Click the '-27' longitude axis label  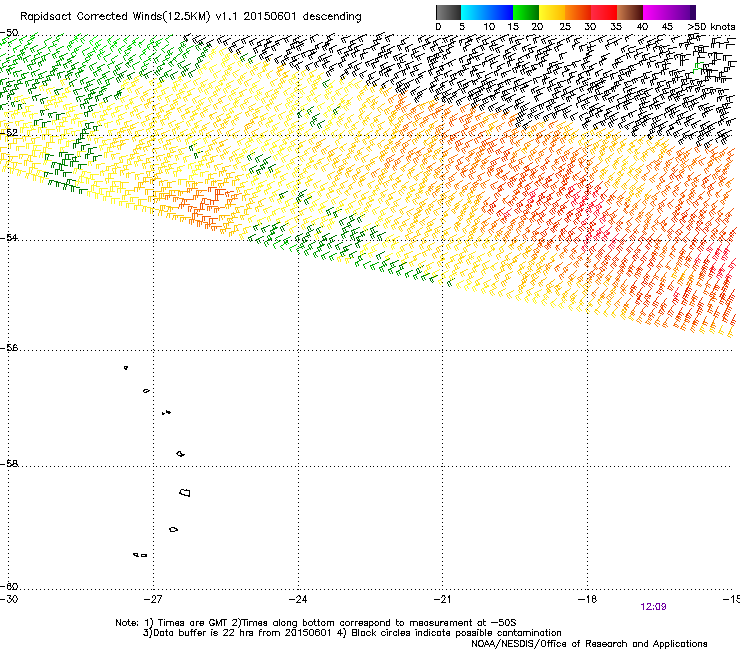pyautogui.click(x=152, y=599)
